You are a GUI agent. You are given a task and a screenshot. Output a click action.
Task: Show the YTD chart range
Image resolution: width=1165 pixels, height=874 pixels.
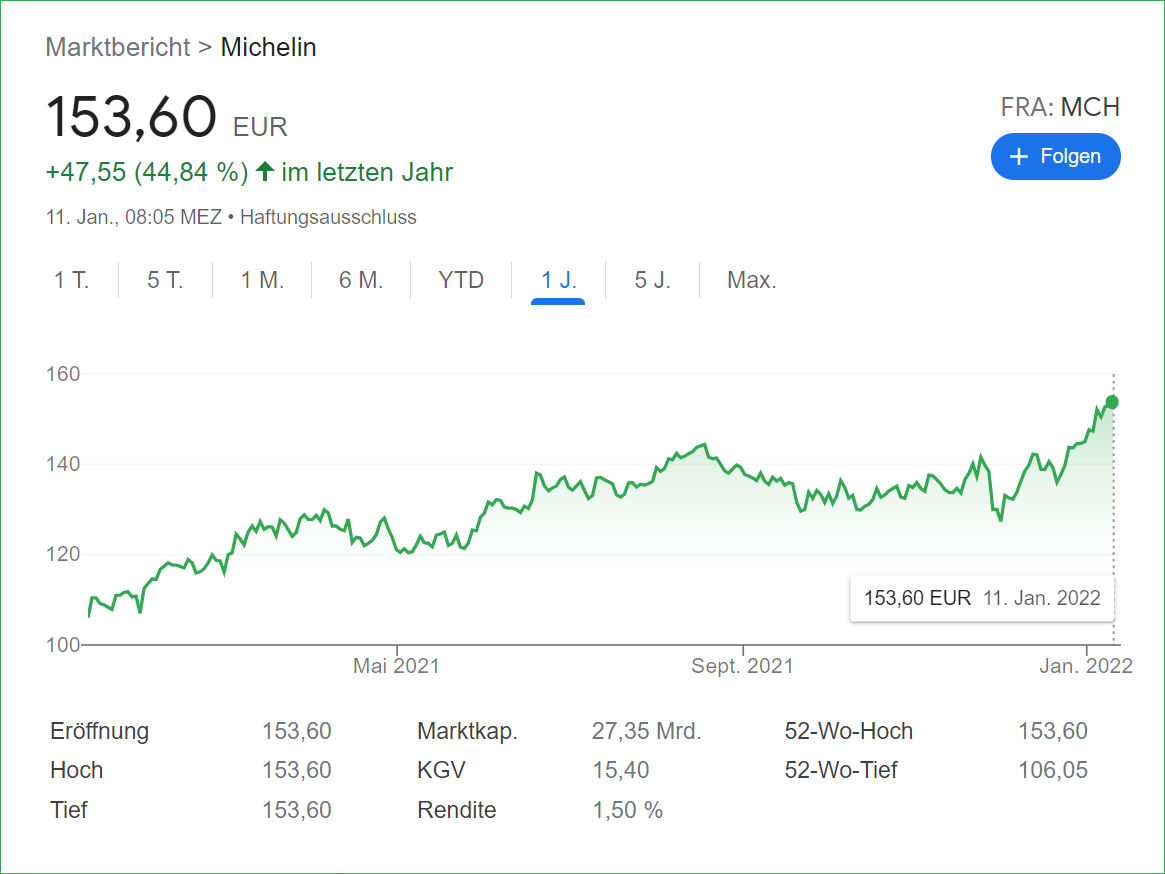pos(461,280)
